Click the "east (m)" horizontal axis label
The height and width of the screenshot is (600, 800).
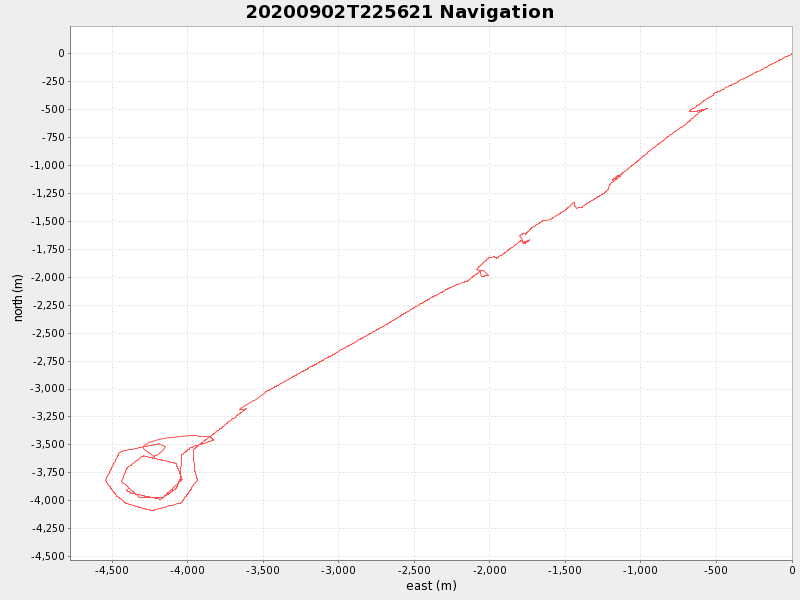pos(431,586)
